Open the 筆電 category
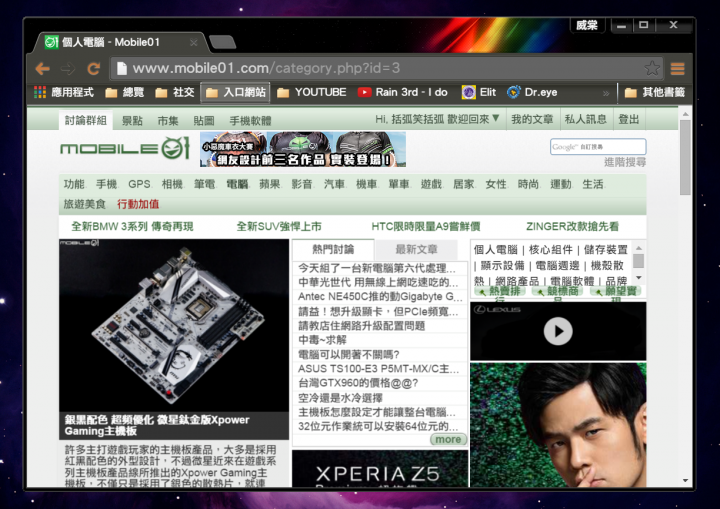Screen dimensions: 720x509 pyautogui.click(x=204, y=184)
